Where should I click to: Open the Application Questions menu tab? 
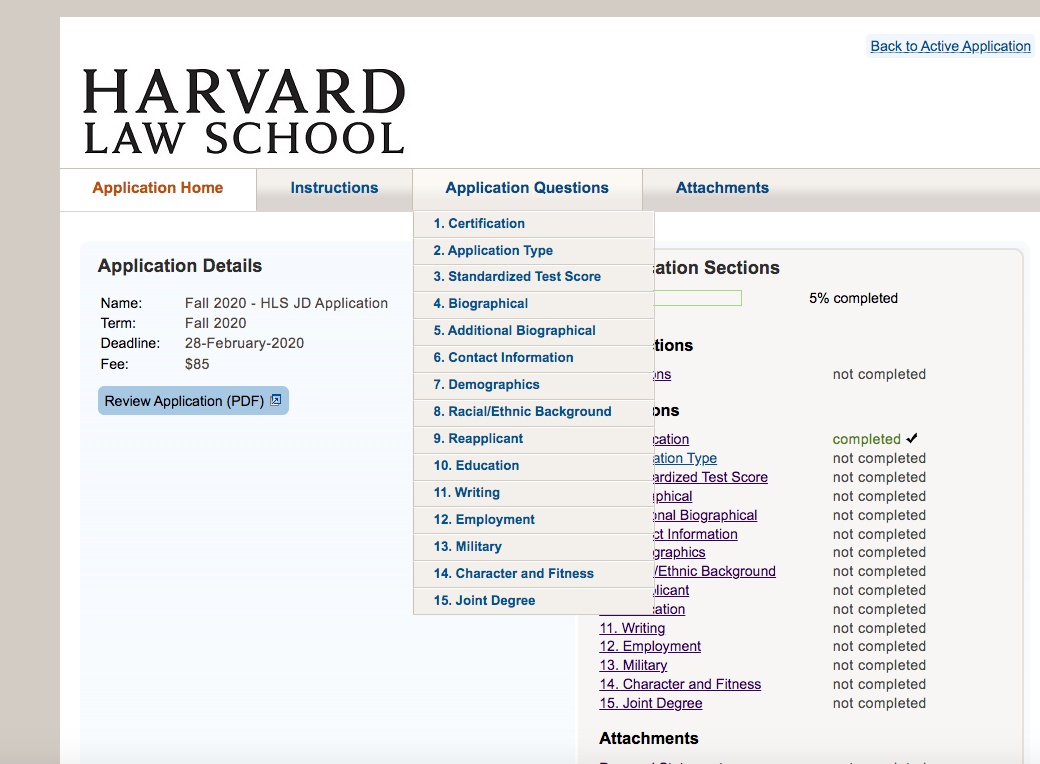pyautogui.click(x=527, y=188)
